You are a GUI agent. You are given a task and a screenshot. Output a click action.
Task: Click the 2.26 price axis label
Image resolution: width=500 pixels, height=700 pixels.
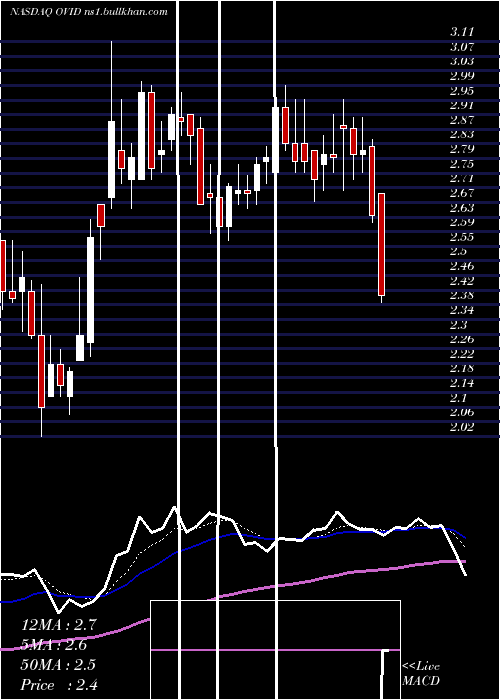[x=462, y=339]
